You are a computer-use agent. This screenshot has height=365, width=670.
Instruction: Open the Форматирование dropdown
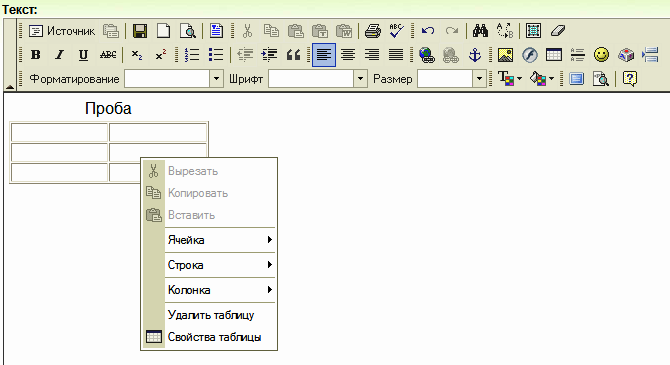pyautogui.click(x=174, y=79)
